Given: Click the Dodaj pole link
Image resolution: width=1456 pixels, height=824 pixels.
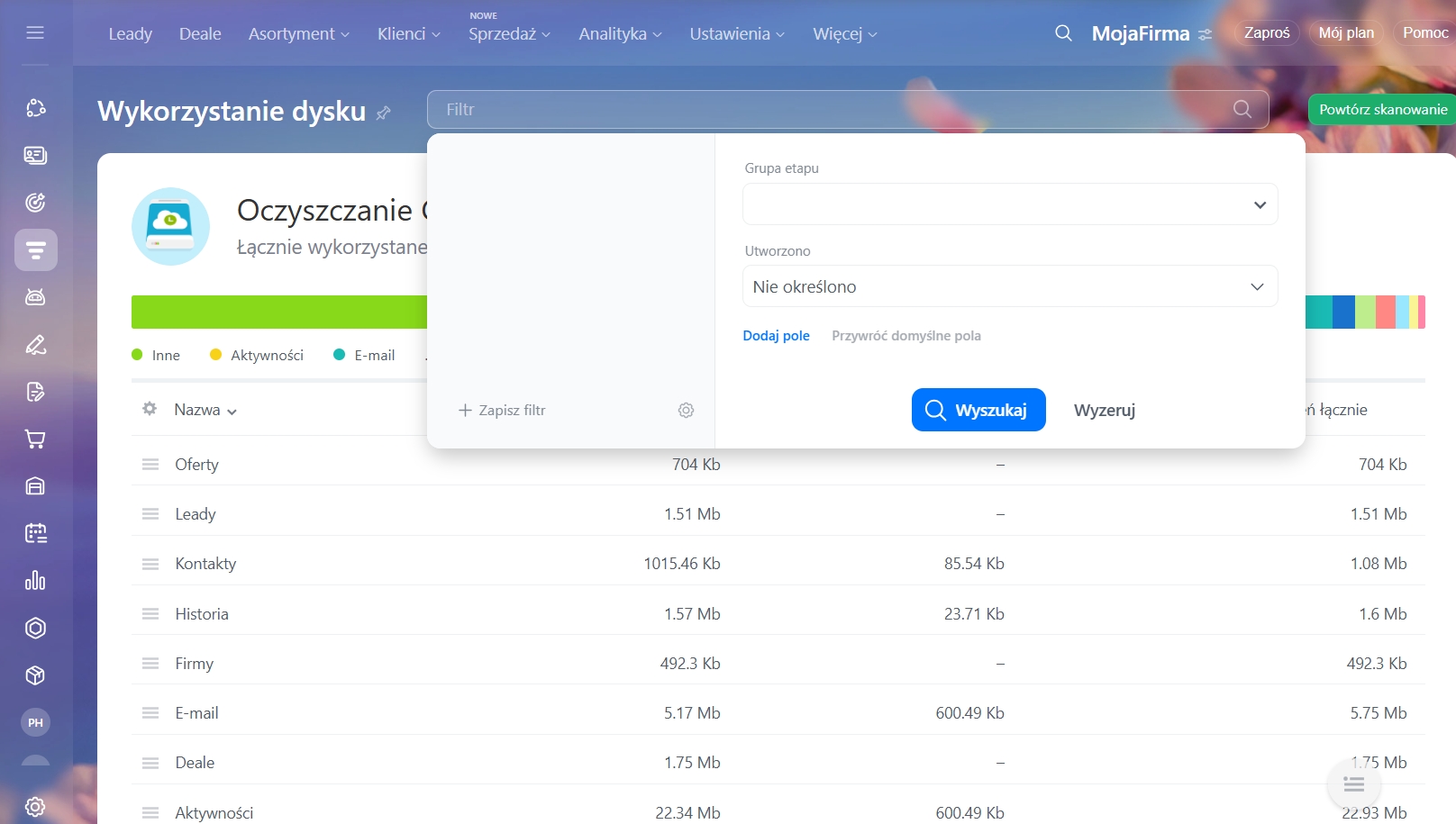Looking at the screenshot, I should (776, 336).
